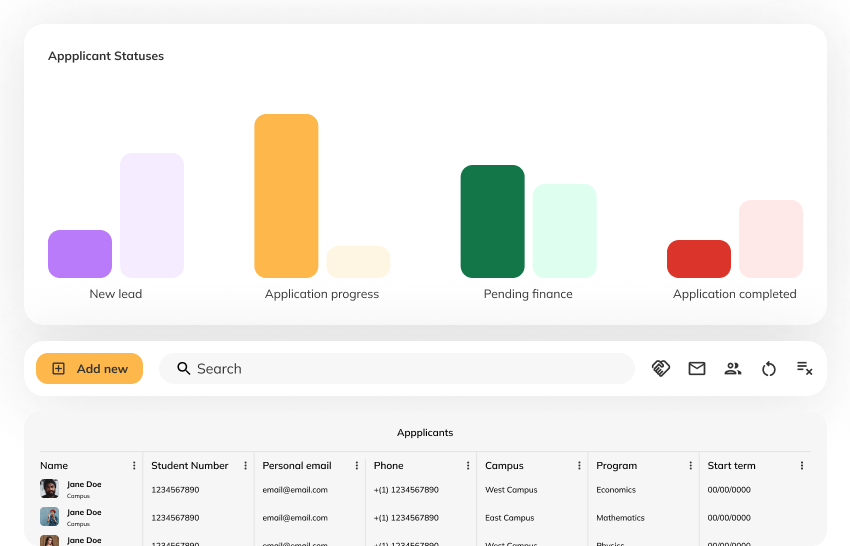Screen dimensions: 850x546
Task: Click the people group icon
Action: (x=733, y=369)
